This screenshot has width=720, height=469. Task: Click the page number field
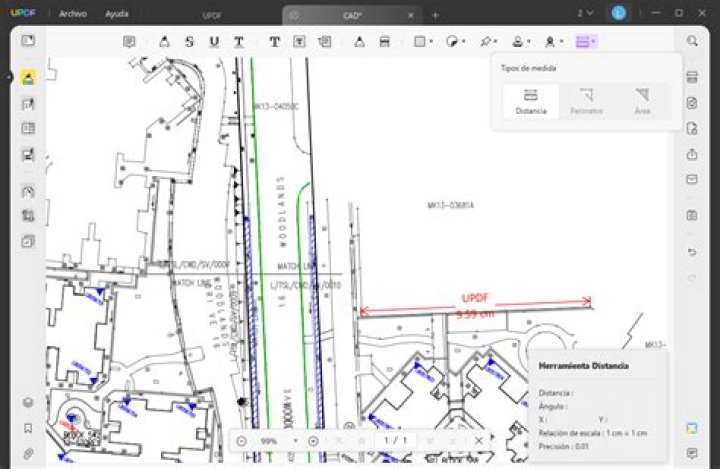[x=395, y=441]
